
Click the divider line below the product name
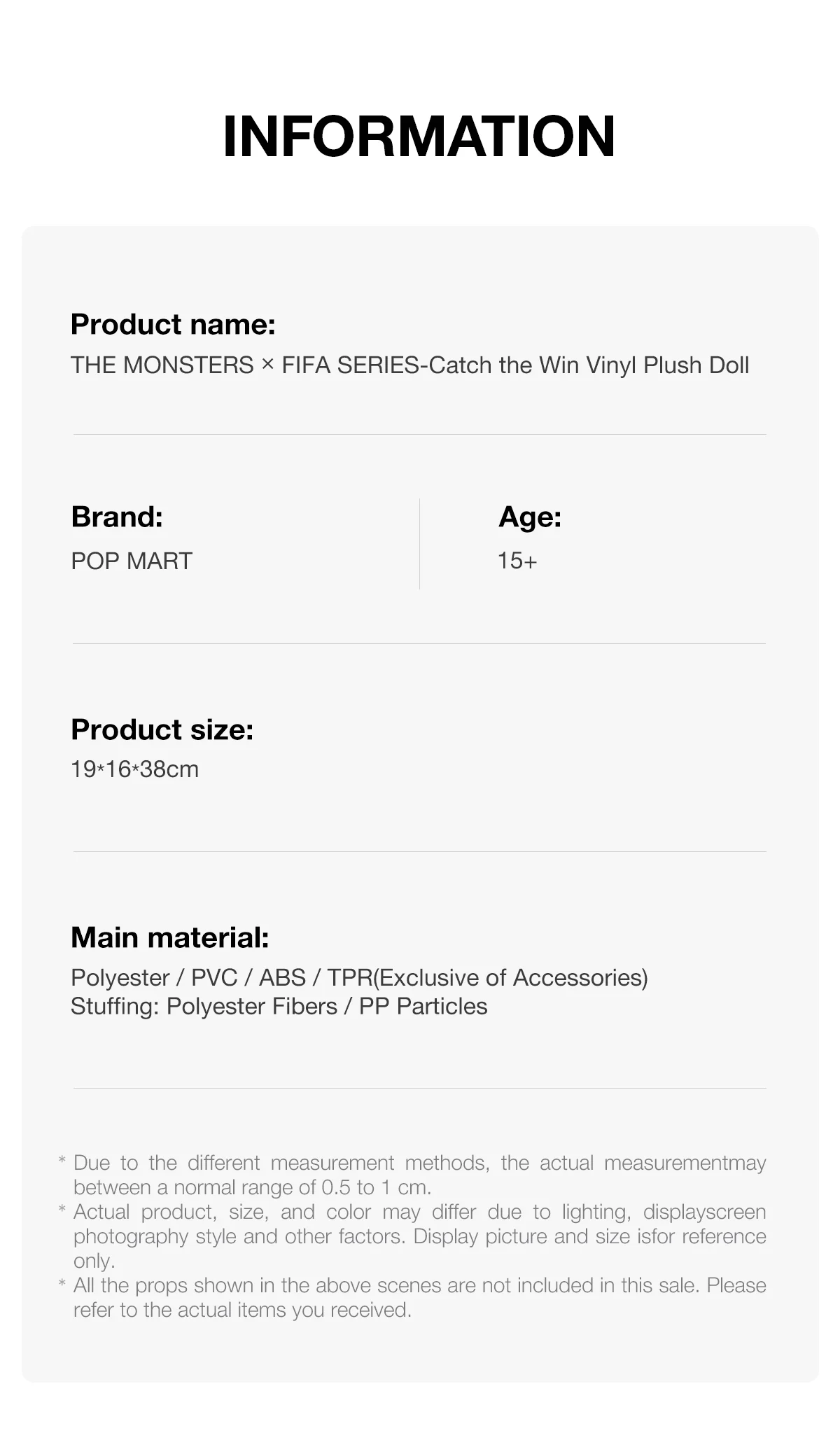[x=420, y=434]
